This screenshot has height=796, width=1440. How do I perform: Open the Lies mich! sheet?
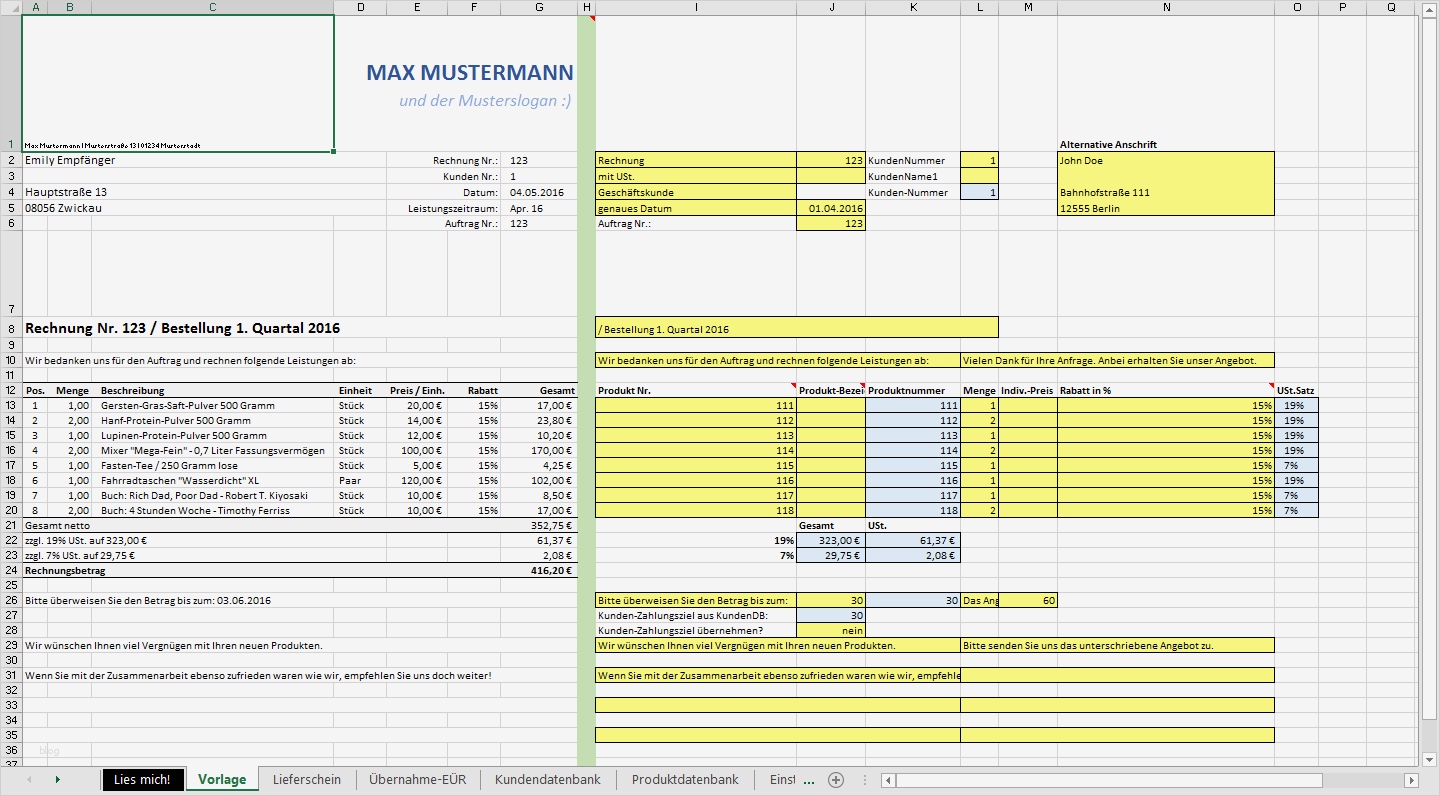pyautogui.click(x=142, y=779)
